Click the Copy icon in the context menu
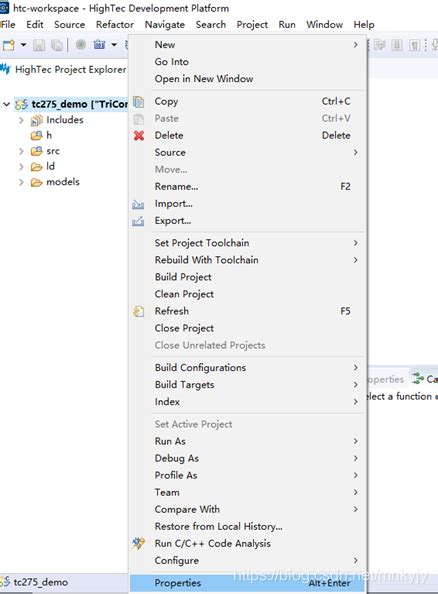Viewport: 438px width, 594px height. [139, 102]
